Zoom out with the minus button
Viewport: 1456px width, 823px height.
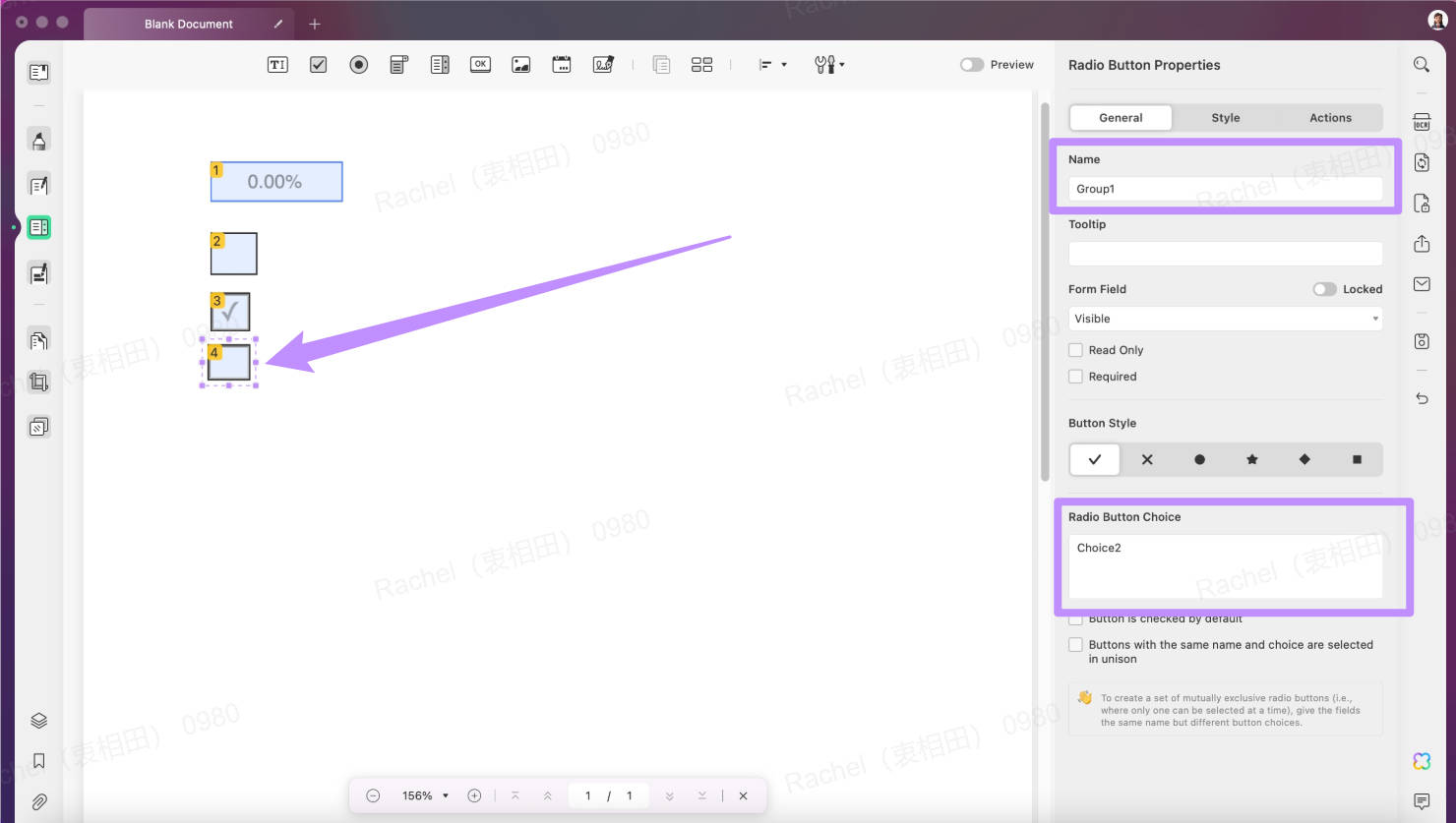tap(373, 795)
